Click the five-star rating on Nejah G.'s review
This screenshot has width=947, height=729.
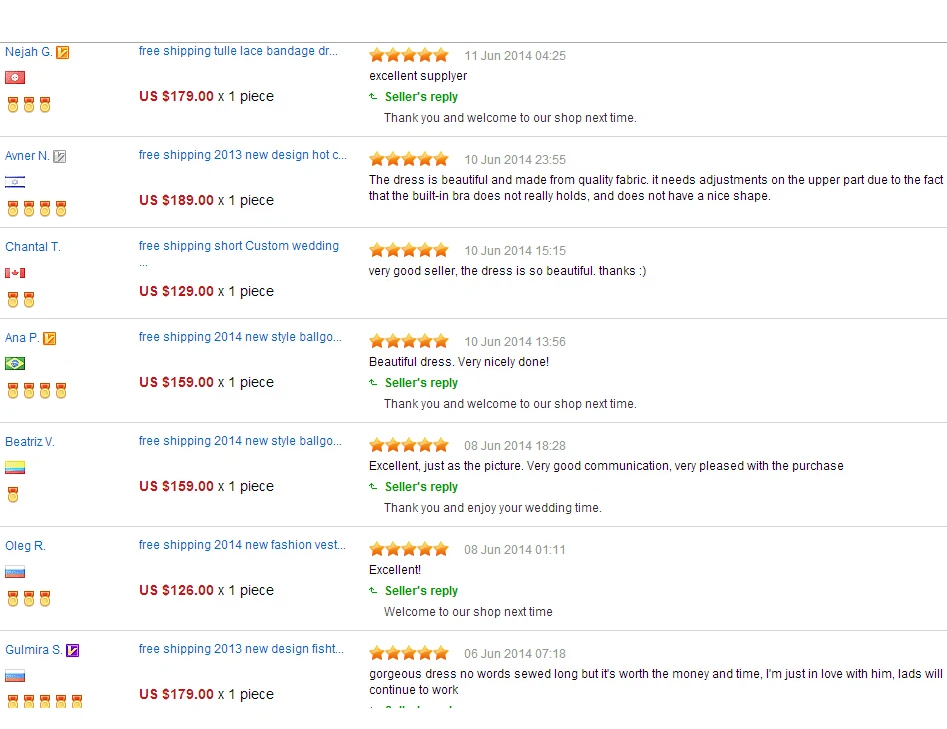[409, 56]
